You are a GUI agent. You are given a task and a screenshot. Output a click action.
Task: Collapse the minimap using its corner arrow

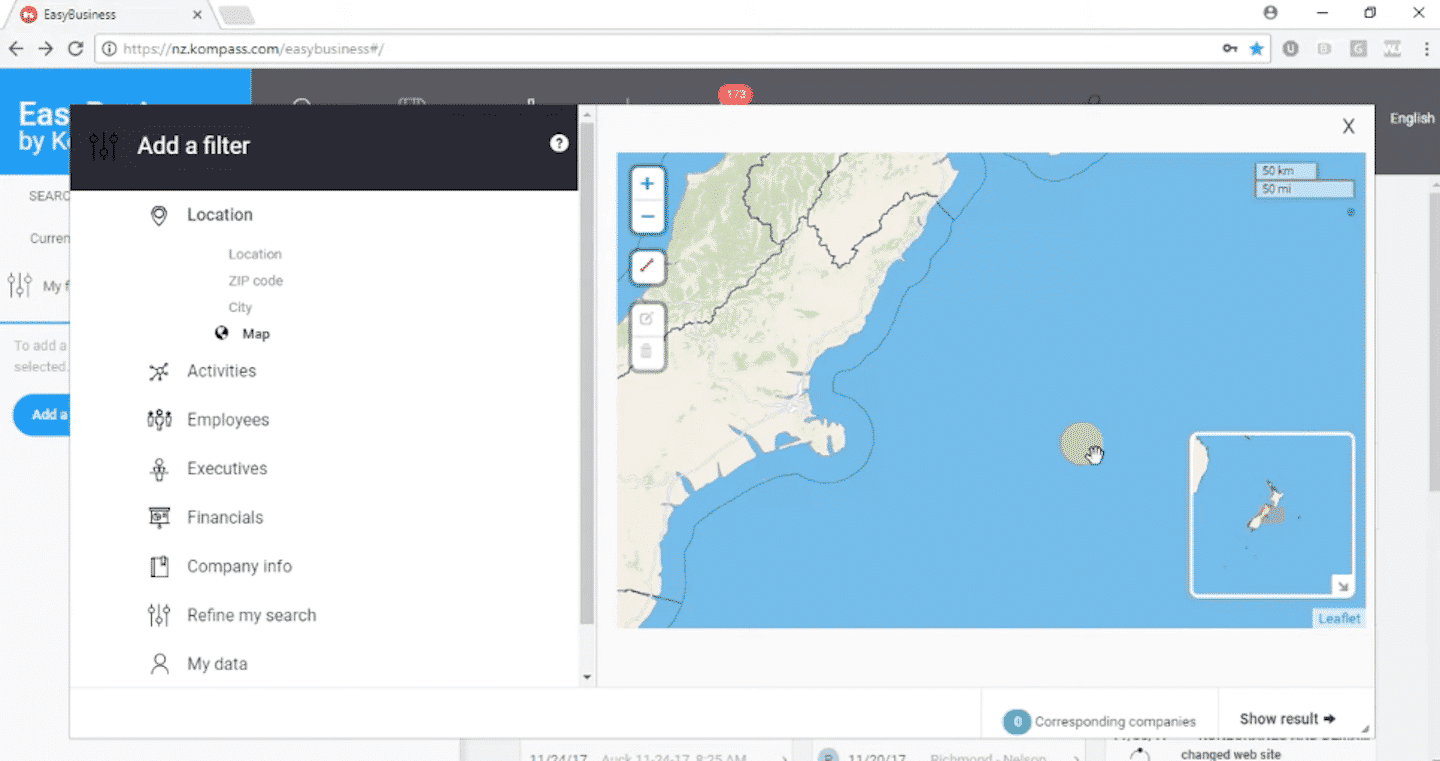1342,586
